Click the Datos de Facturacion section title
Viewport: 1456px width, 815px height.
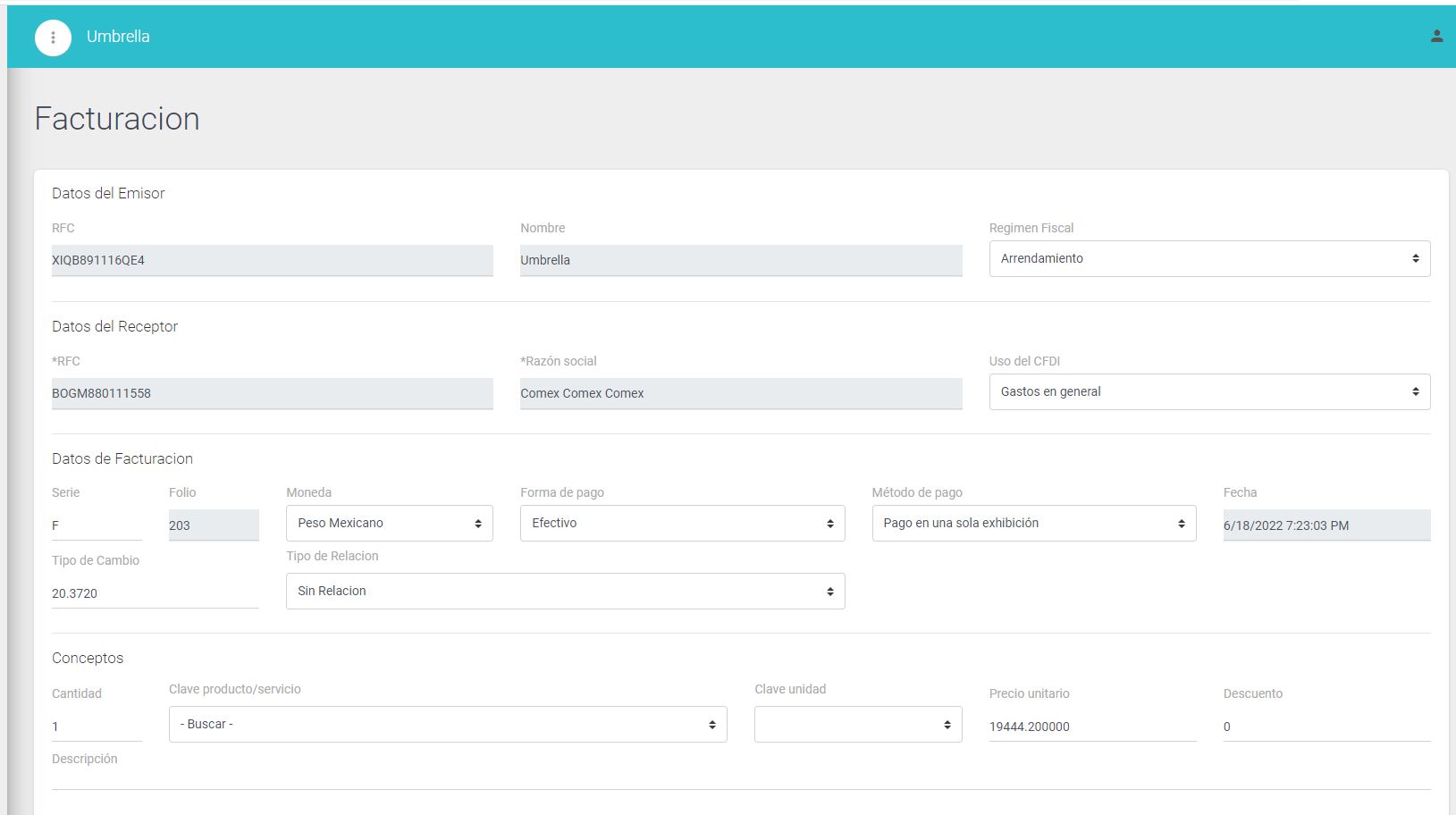coord(122,458)
